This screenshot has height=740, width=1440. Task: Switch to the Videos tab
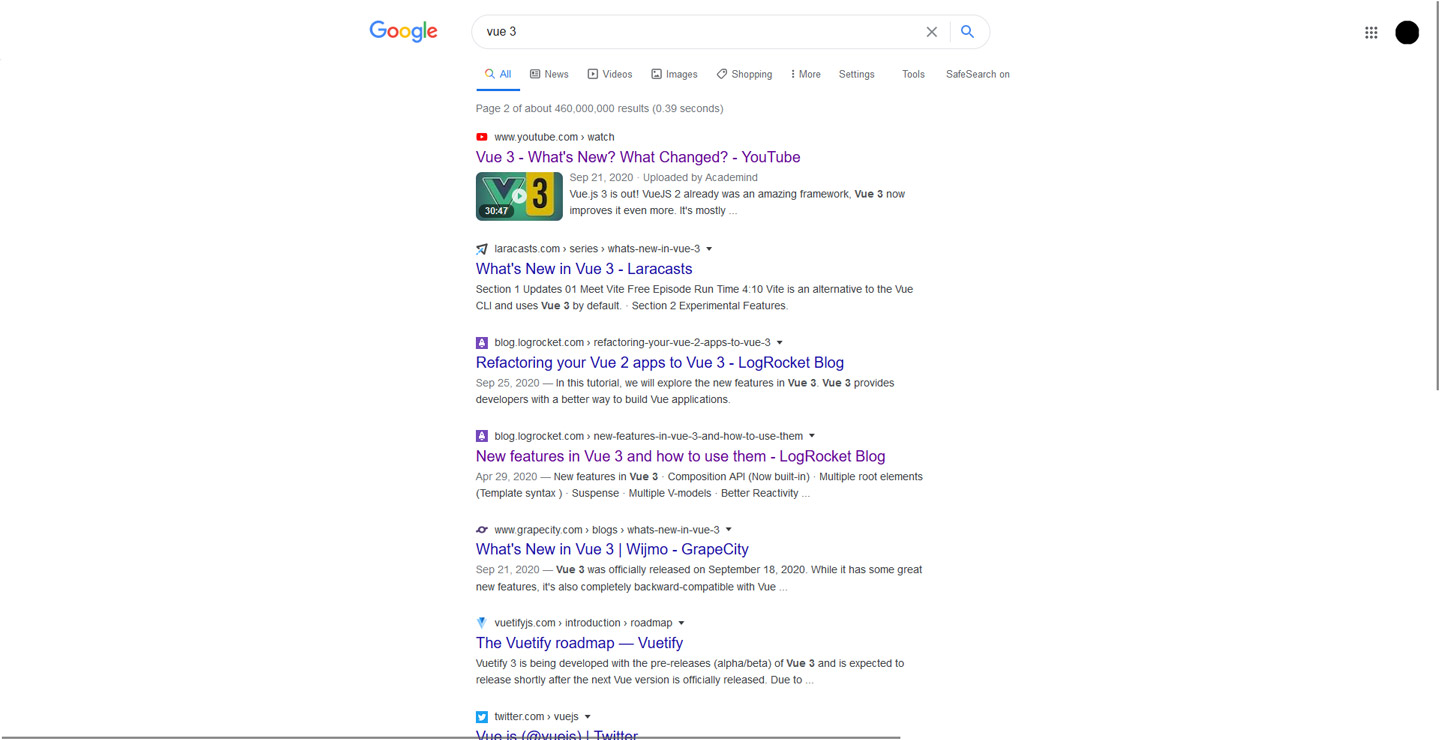pos(610,74)
